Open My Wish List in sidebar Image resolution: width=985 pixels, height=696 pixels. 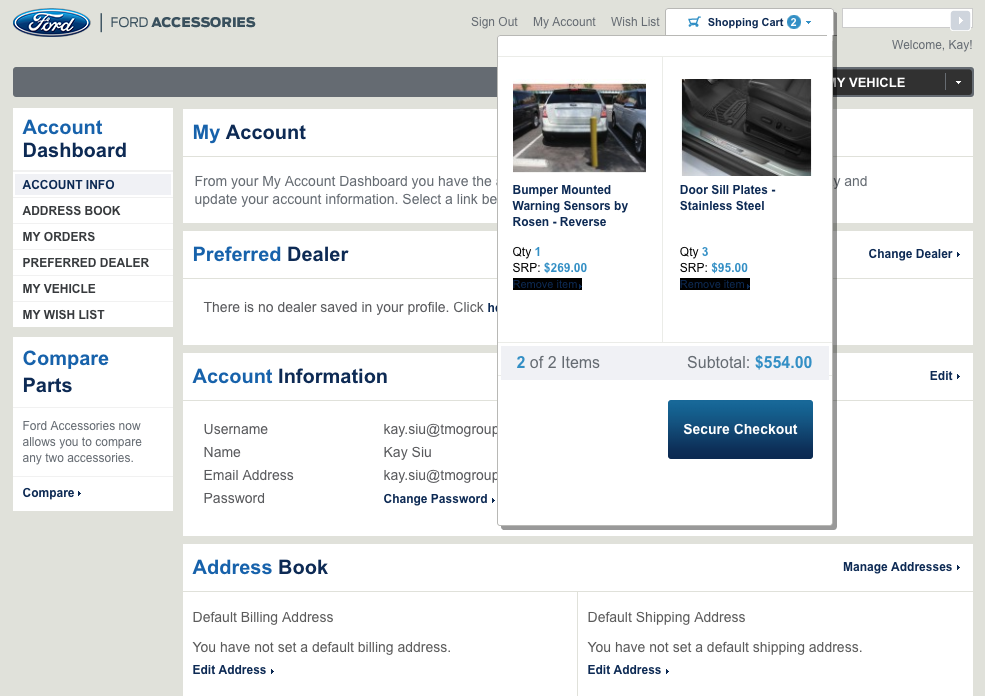(92, 315)
